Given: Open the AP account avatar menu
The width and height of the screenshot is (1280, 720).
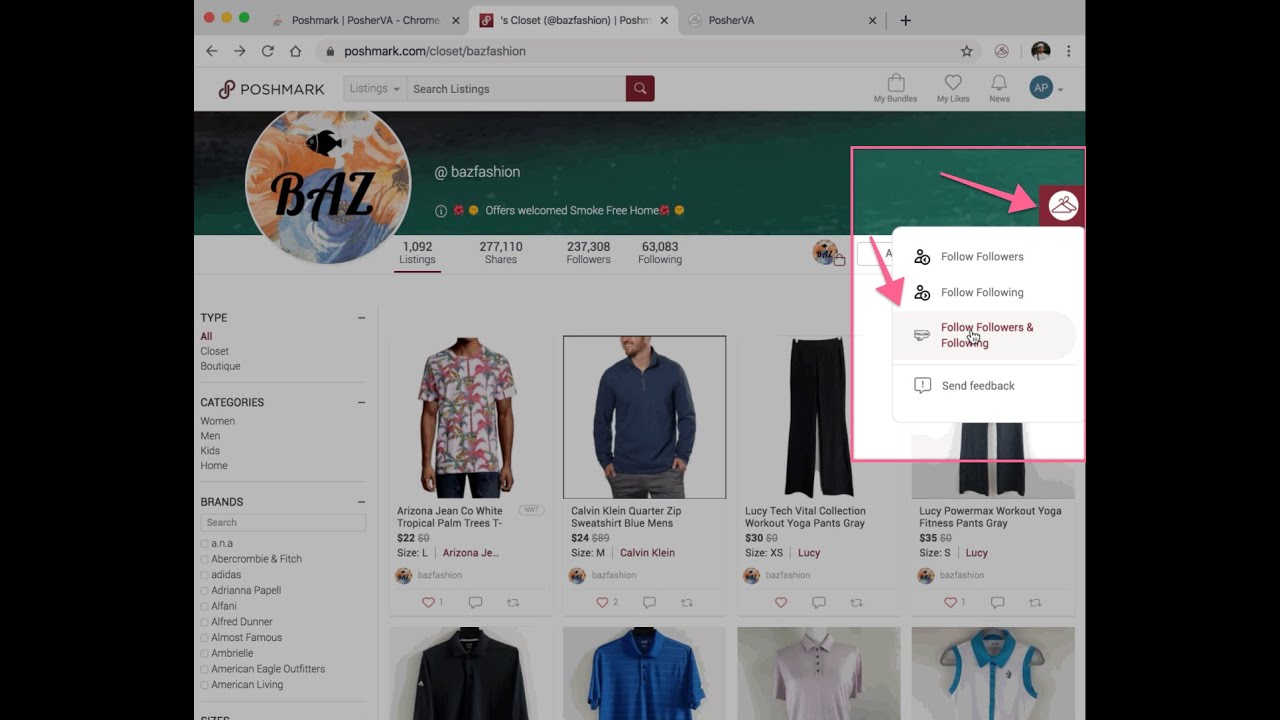Looking at the screenshot, I should tap(1045, 88).
